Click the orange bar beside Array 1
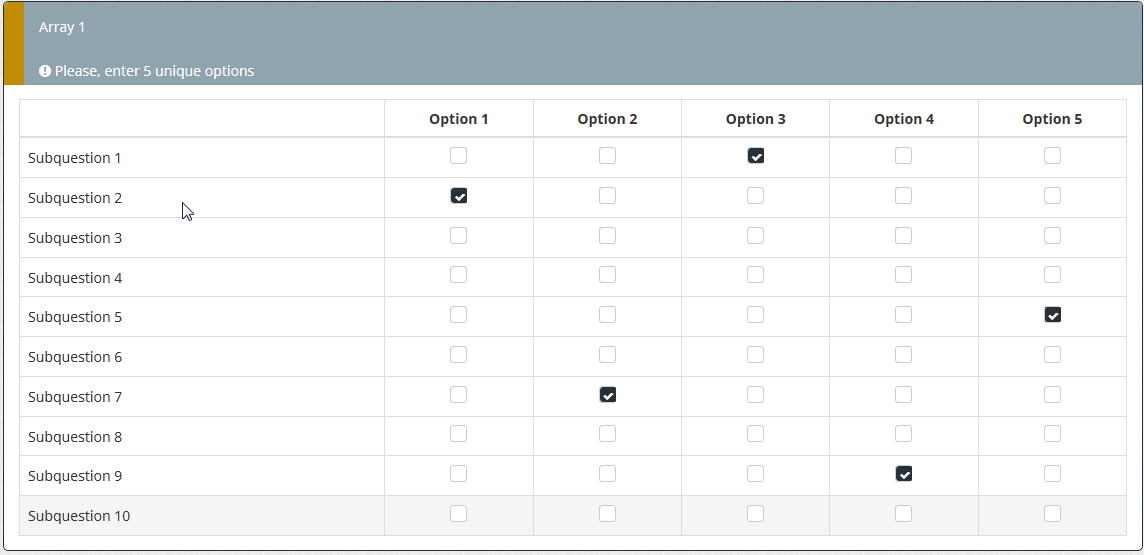 pos(13,44)
